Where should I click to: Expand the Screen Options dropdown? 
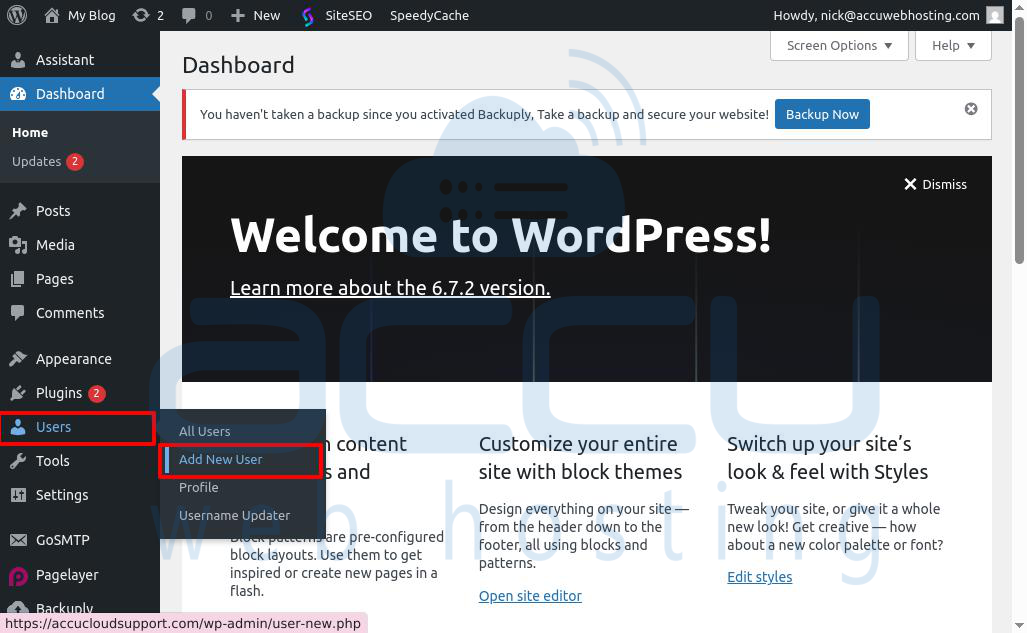click(839, 45)
